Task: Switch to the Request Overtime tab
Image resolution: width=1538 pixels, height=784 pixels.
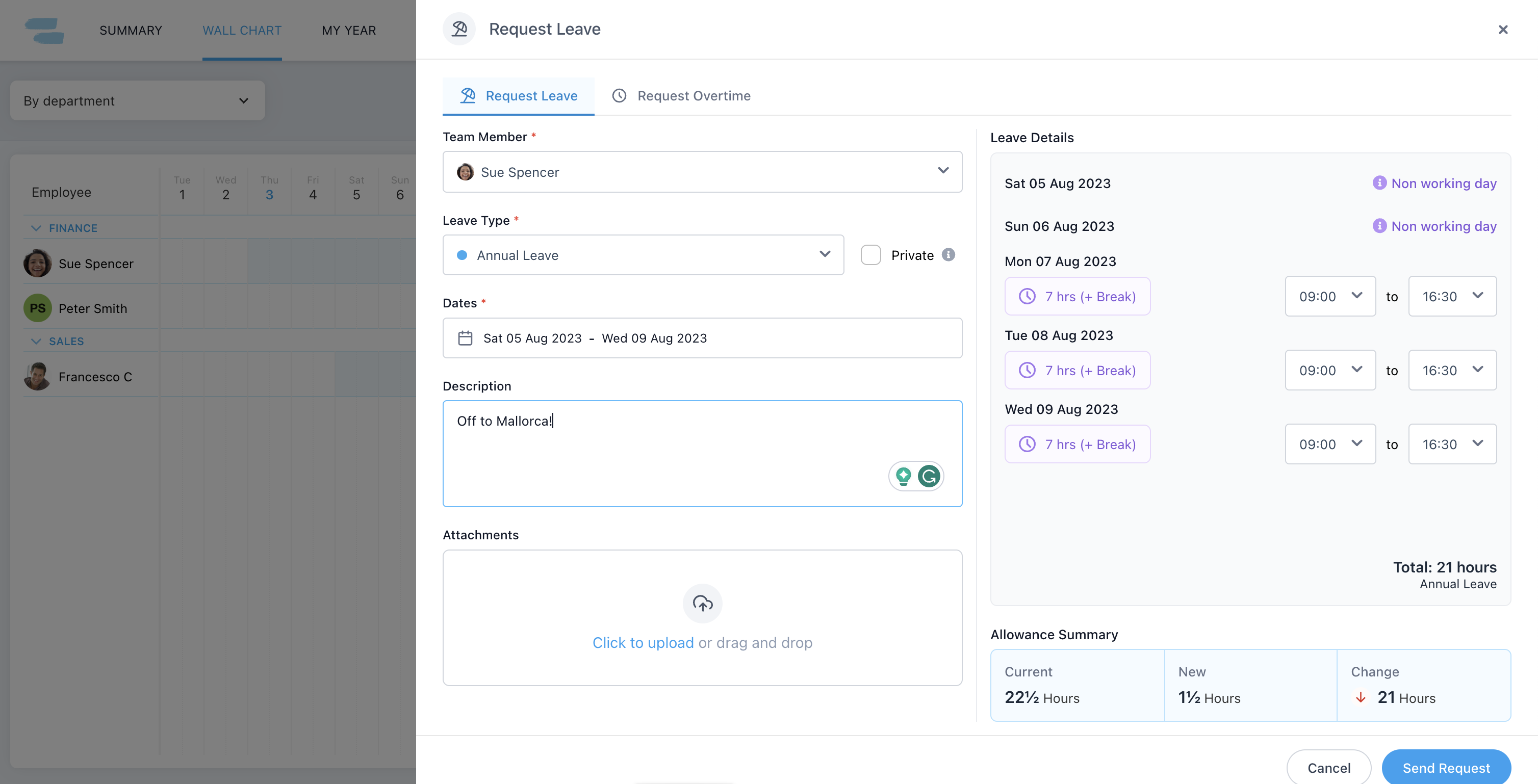Action: pyautogui.click(x=681, y=95)
